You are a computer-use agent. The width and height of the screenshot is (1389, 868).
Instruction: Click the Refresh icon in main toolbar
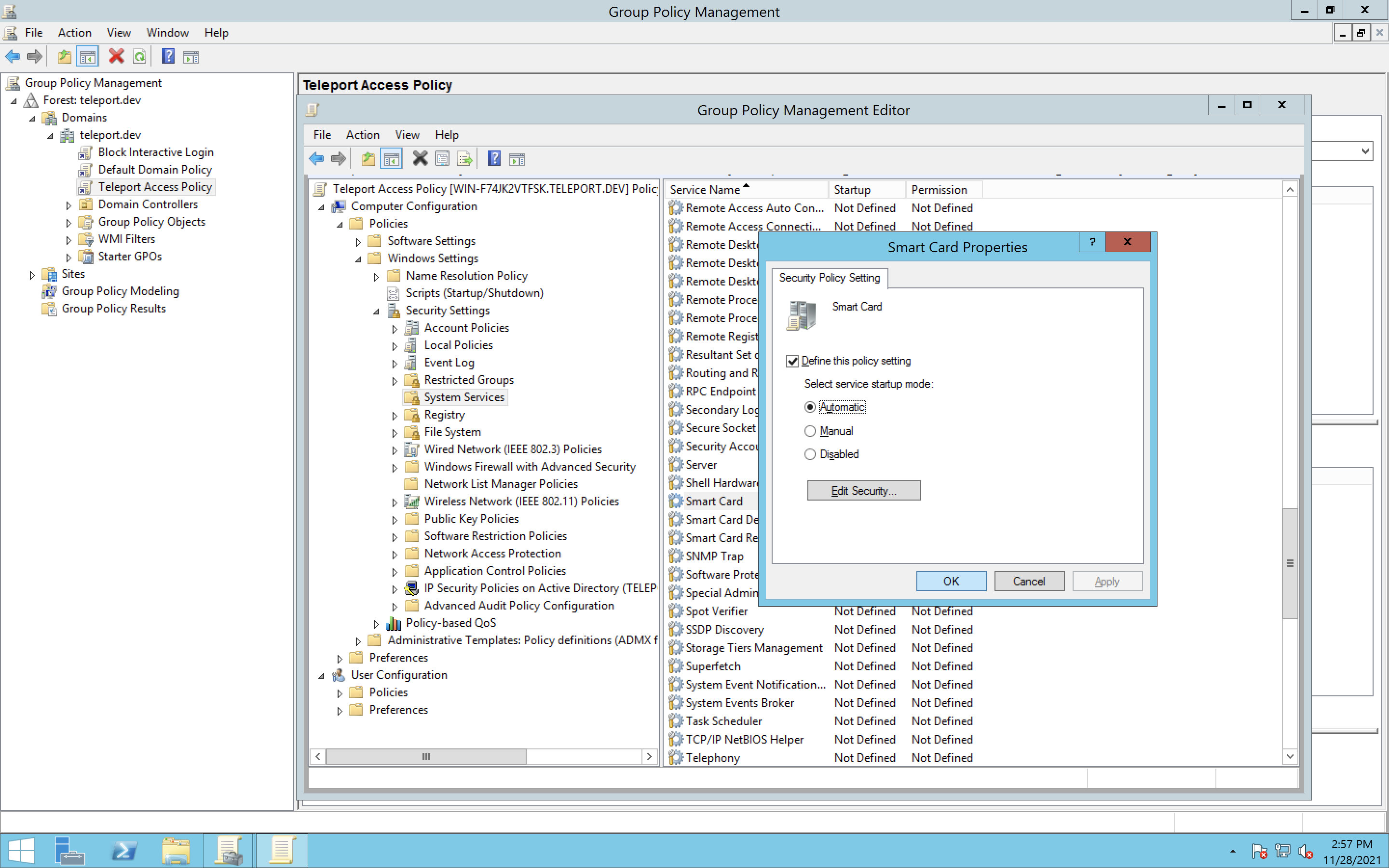[139, 56]
